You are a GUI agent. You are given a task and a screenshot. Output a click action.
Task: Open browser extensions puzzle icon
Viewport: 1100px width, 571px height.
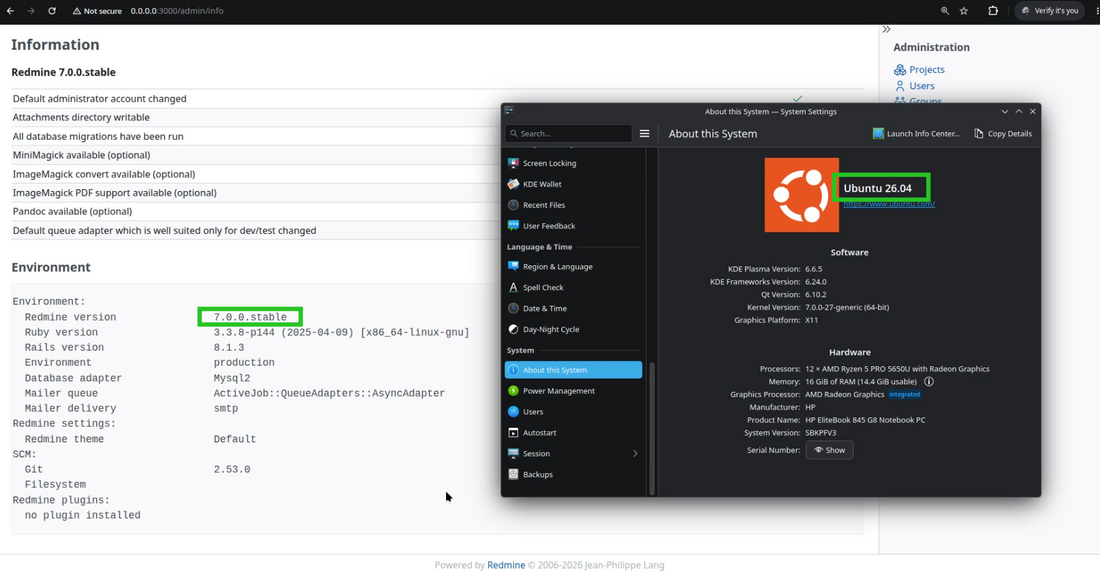(x=993, y=11)
